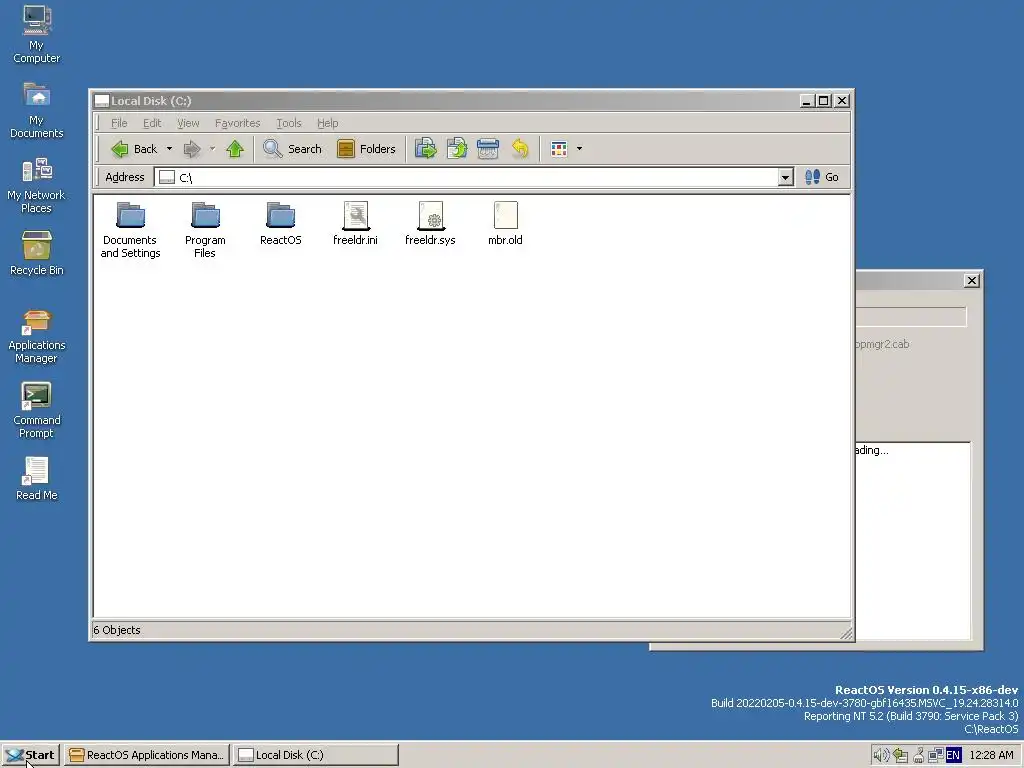Expand the Address bar dropdown
The height and width of the screenshot is (768, 1024).
tap(786, 177)
